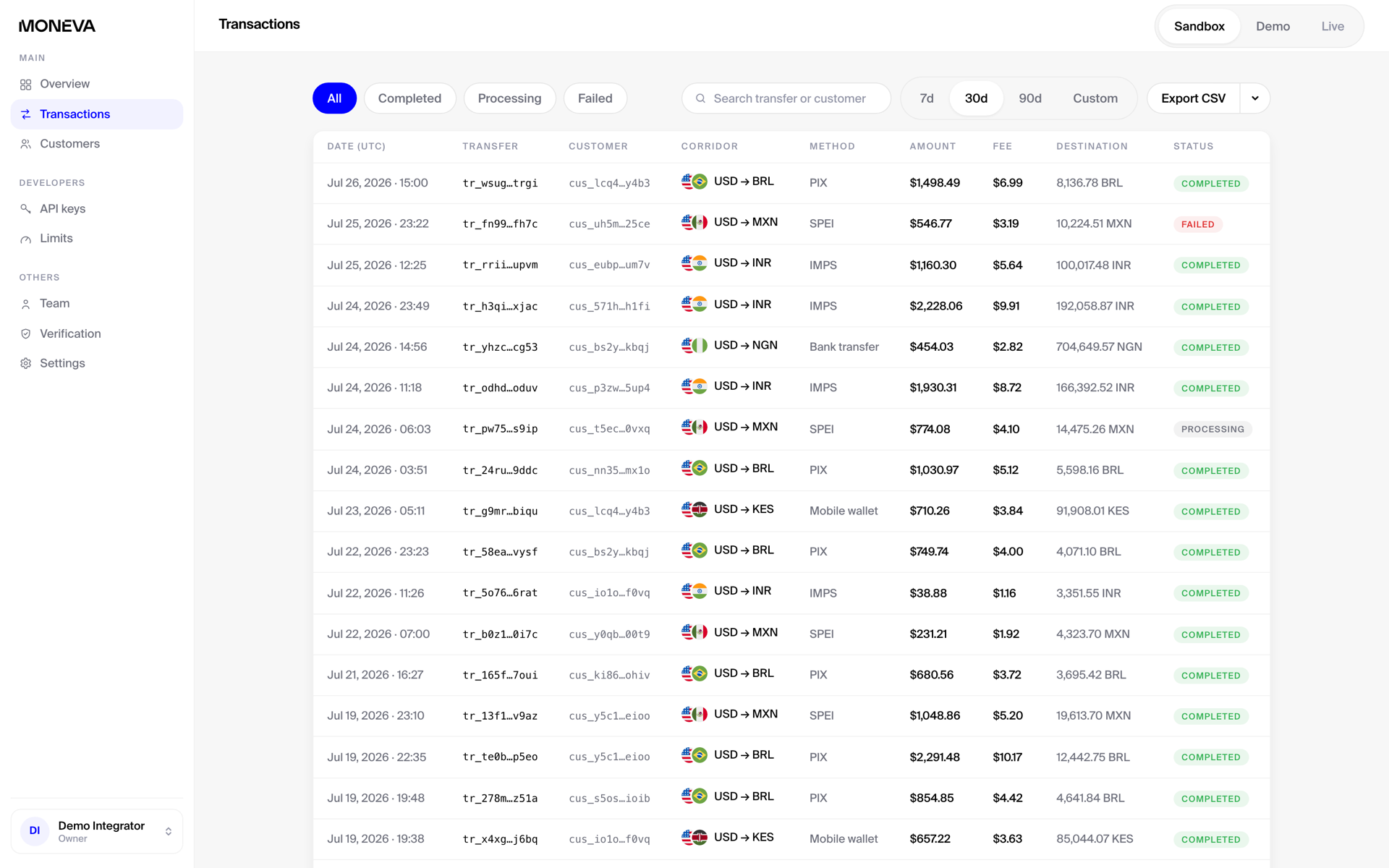Click the Verification shield icon
This screenshot has width=1389, height=868.
[x=26, y=333]
